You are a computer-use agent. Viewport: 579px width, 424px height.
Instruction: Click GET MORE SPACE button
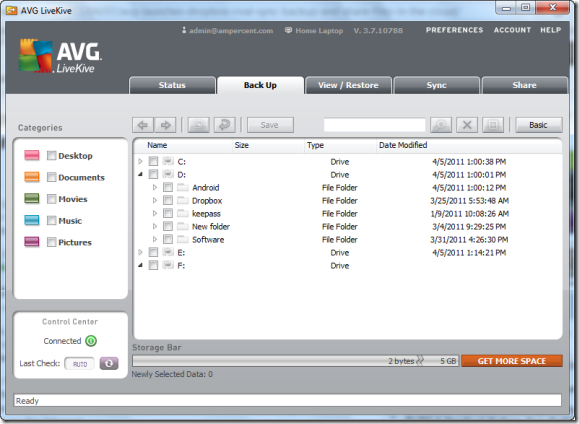tap(512, 361)
